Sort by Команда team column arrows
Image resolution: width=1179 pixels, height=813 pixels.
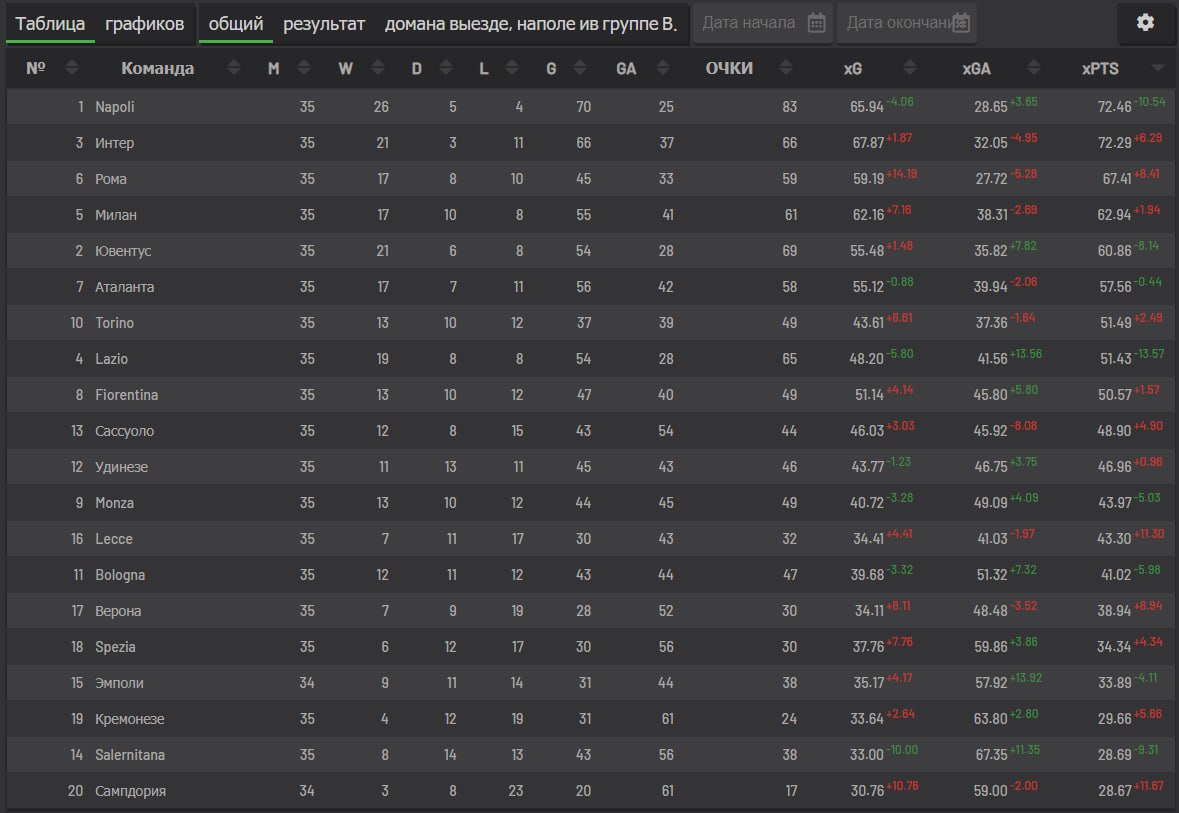click(x=234, y=68)
